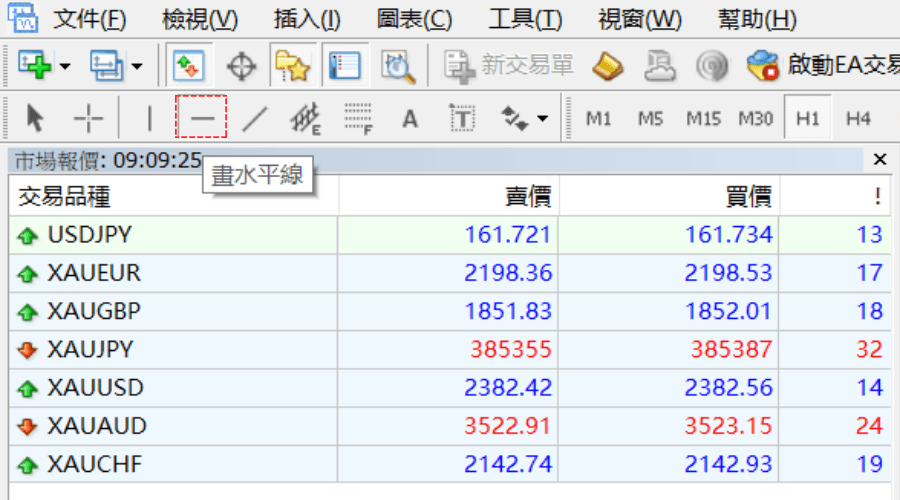Select the draw horizontal line (畫水平線) tool
Image resolution: width=900 pixels, height=500 pixels.
(x=202, y=119)
